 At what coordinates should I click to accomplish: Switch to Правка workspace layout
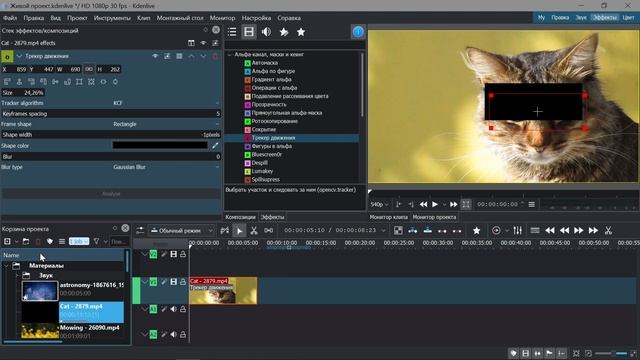[560, 18]
